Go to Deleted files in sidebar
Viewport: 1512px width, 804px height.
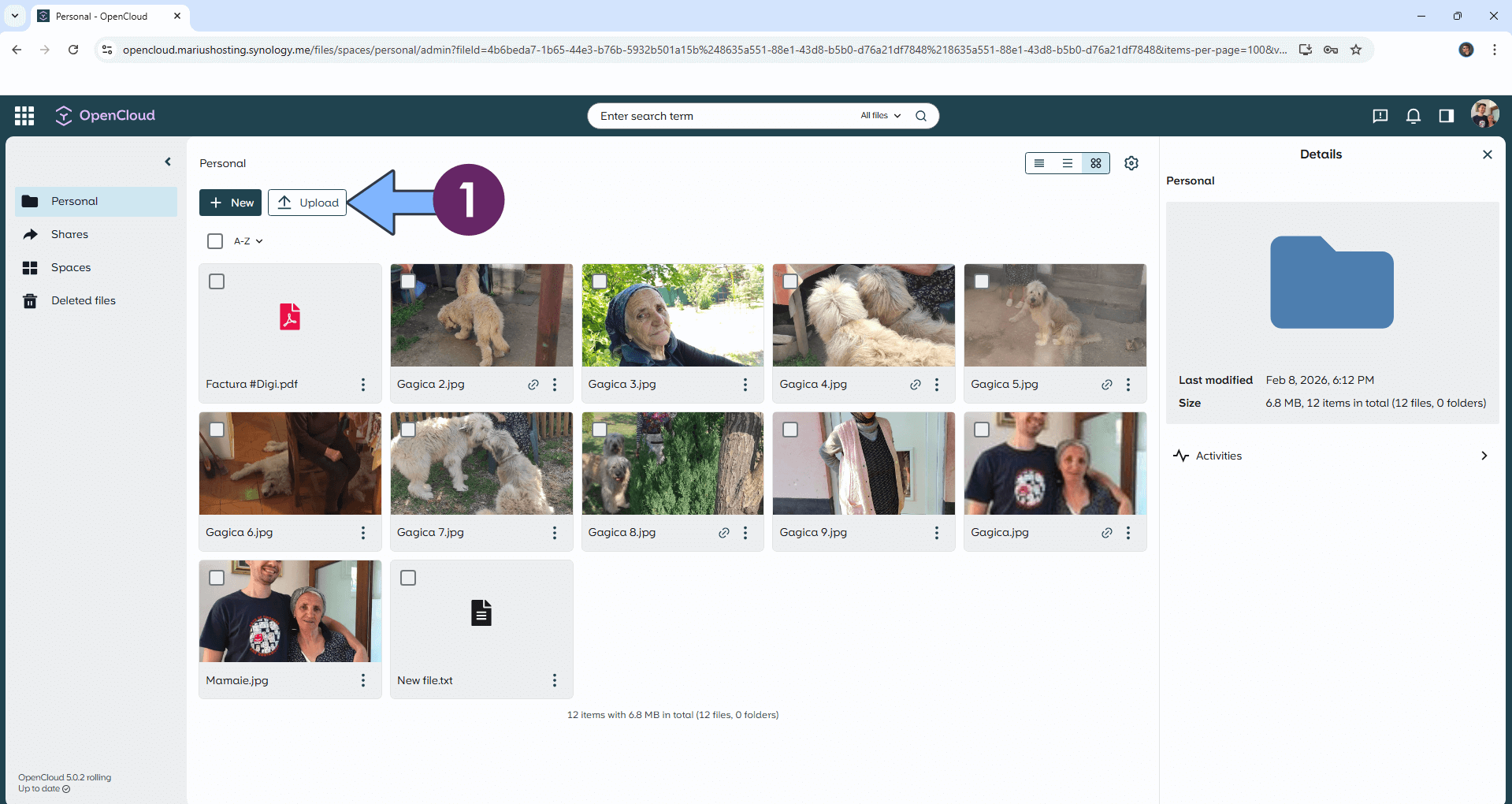83,300
